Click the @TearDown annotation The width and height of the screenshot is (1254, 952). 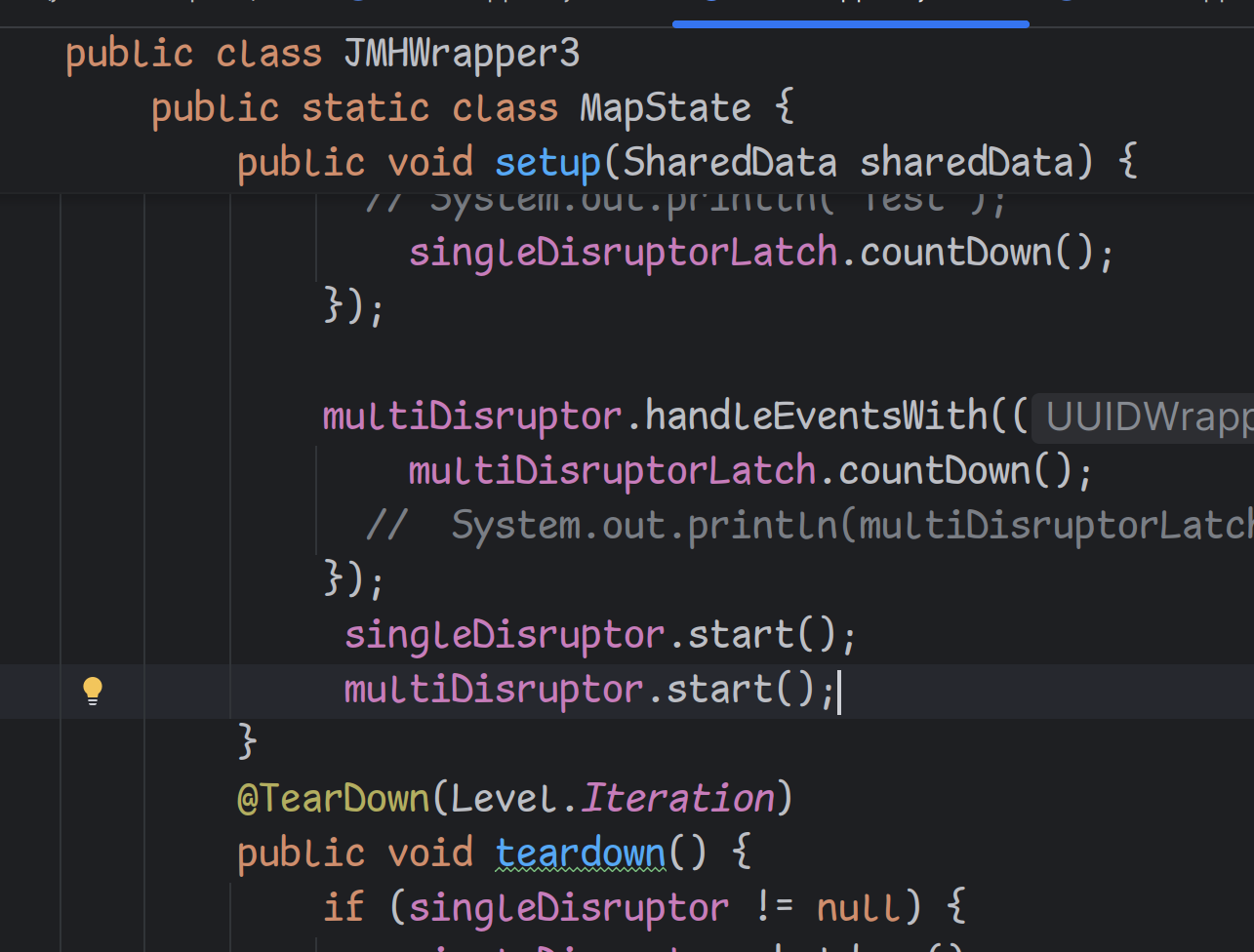click(x=333, y=799)
